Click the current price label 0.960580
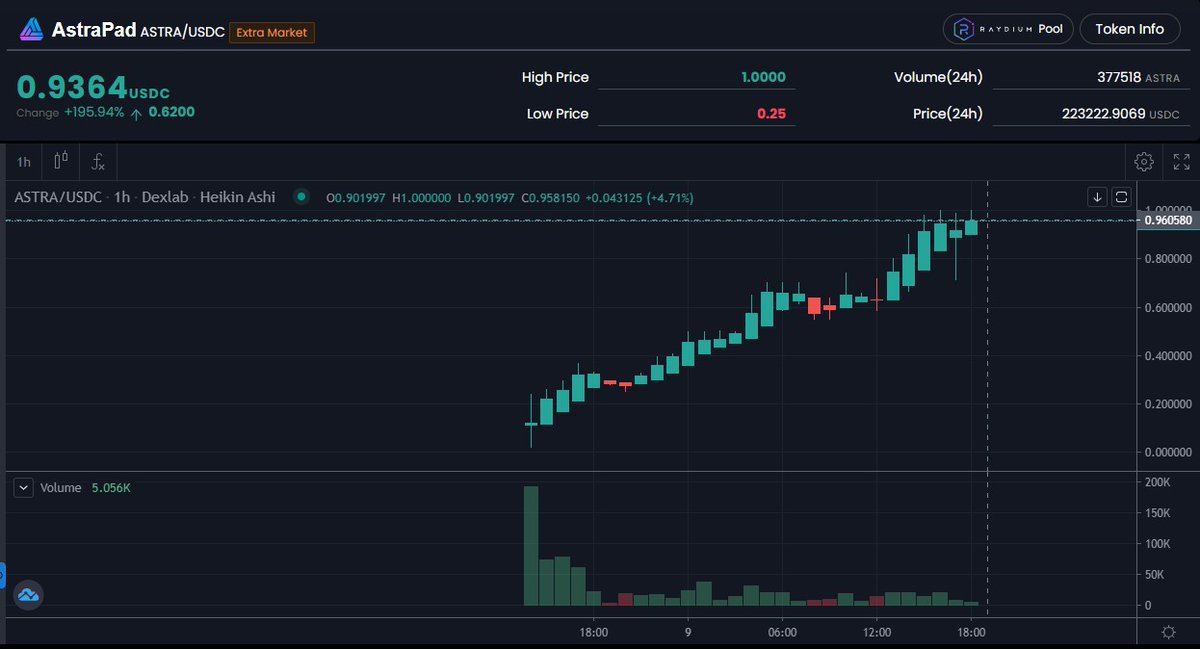The height and width of the screenshot is (649, 1200). point(1168,220)
